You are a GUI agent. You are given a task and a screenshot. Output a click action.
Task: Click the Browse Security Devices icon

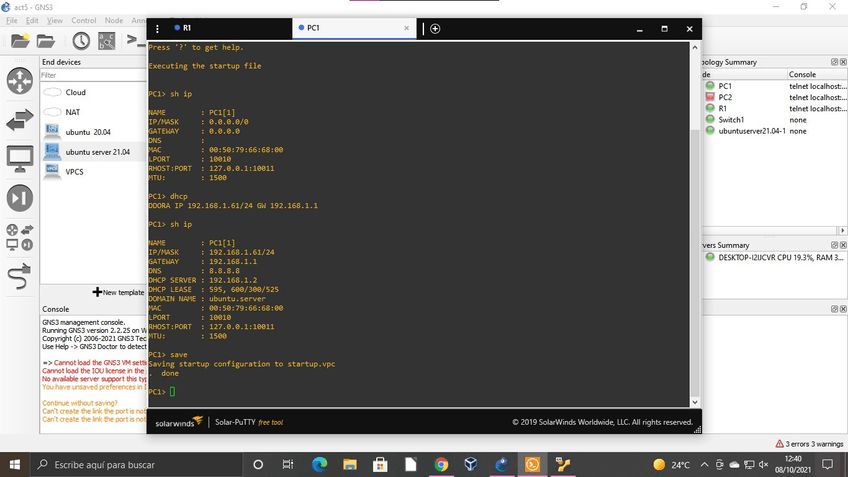20,198
